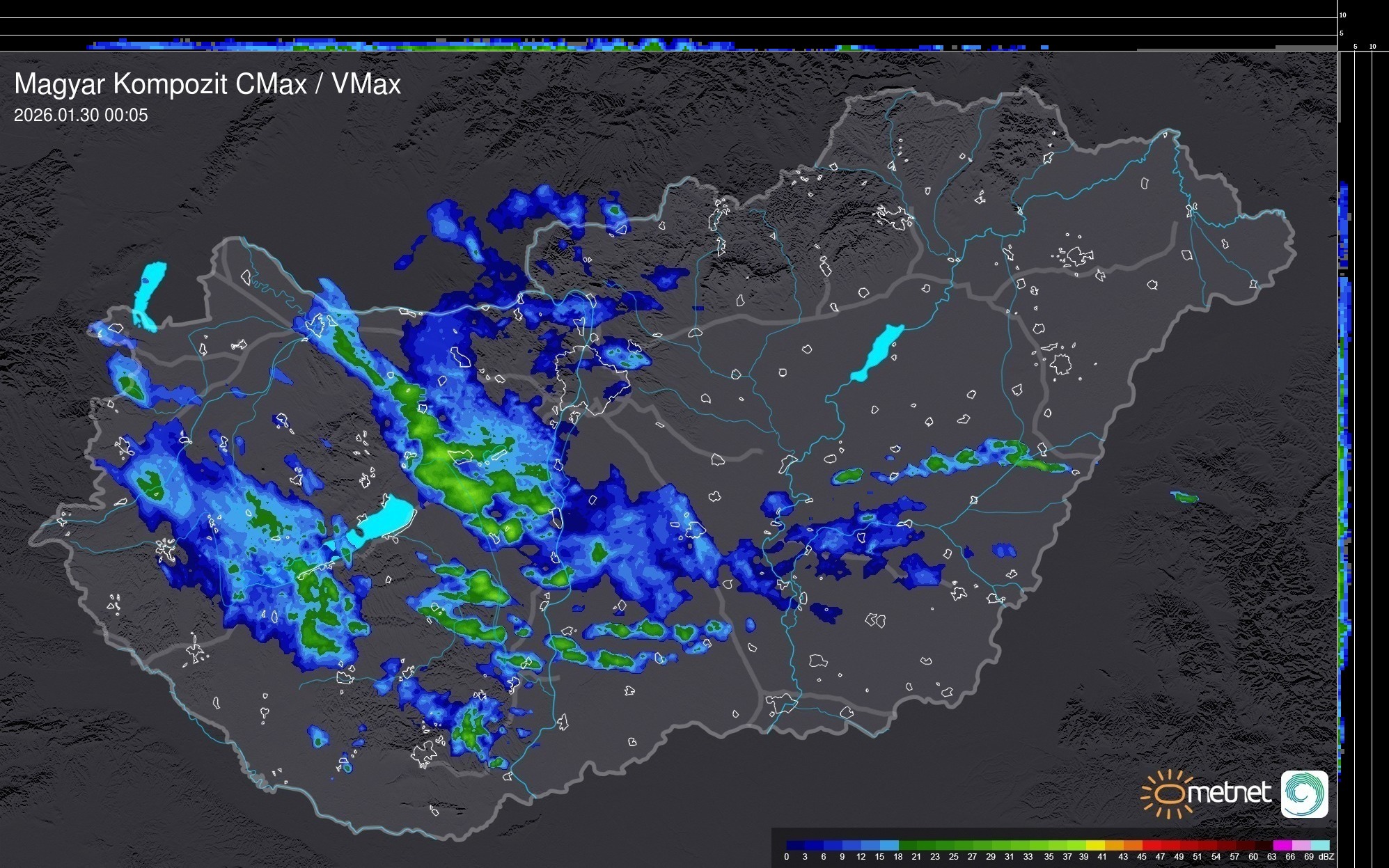The height and width of the screenshot is (868, 1389).
Task: Click the teal swirl app icon
Action: point(1304,794)
